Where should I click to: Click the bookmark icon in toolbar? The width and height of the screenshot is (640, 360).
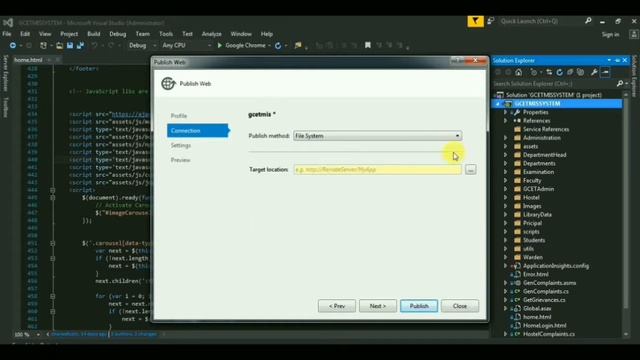(368, 45)
